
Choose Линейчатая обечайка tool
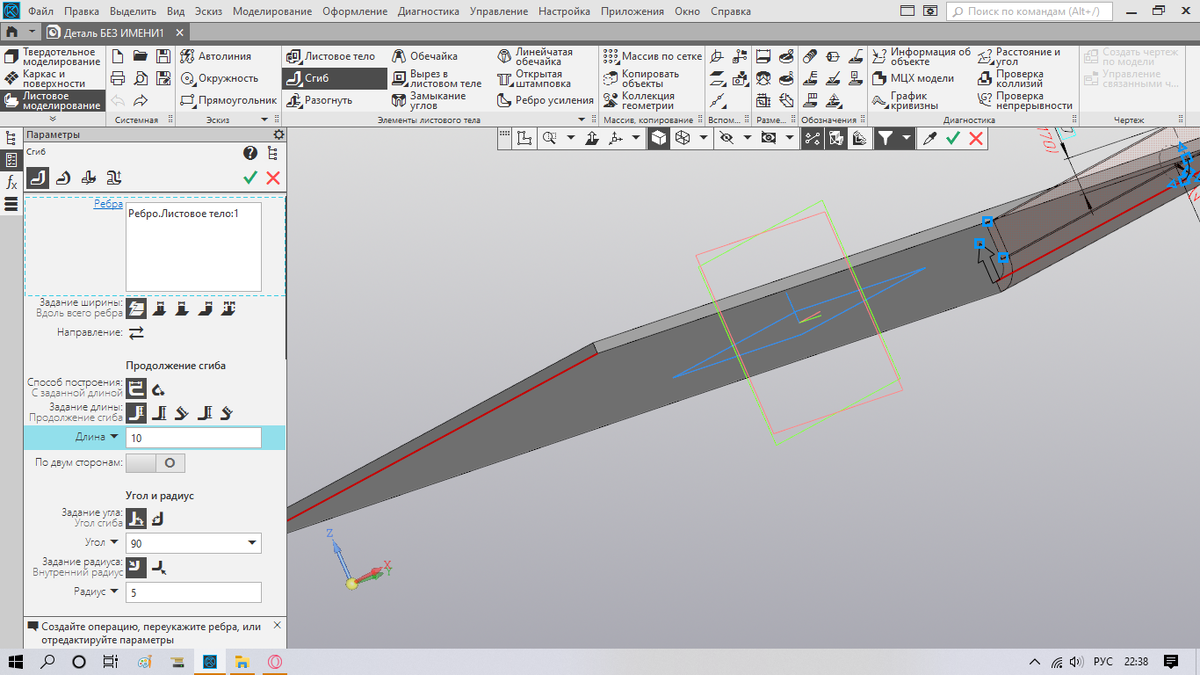pyautogui.click(x=535, y=56)
